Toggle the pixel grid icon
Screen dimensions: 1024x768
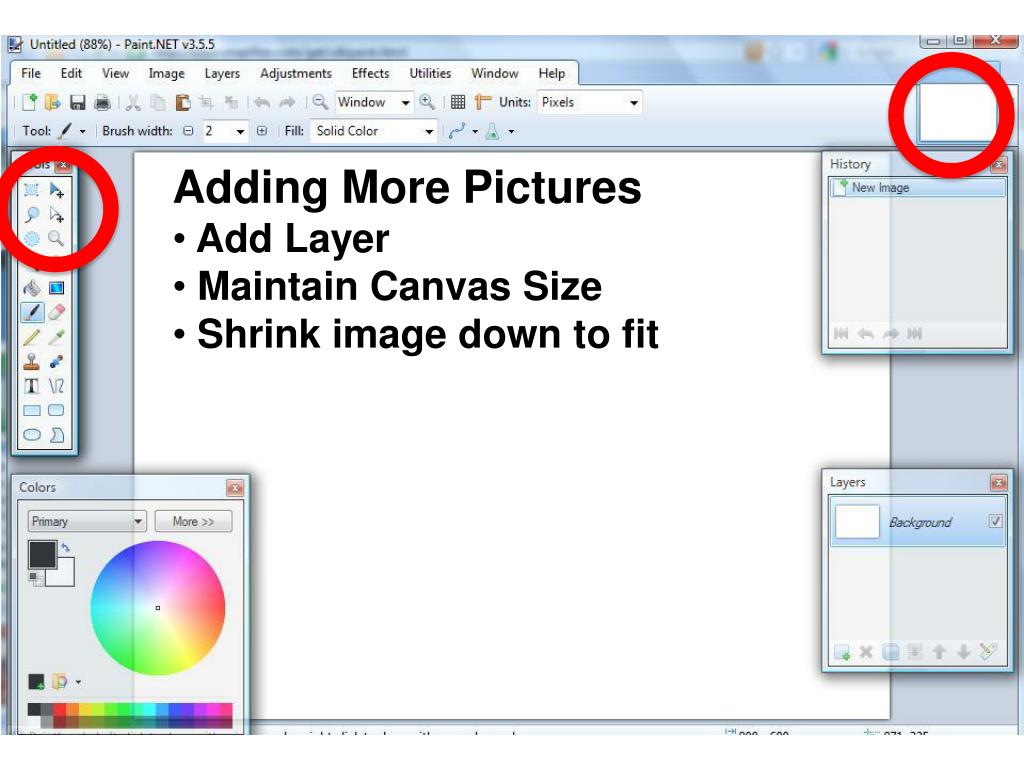pyautogui.click(x=458, y=102)
